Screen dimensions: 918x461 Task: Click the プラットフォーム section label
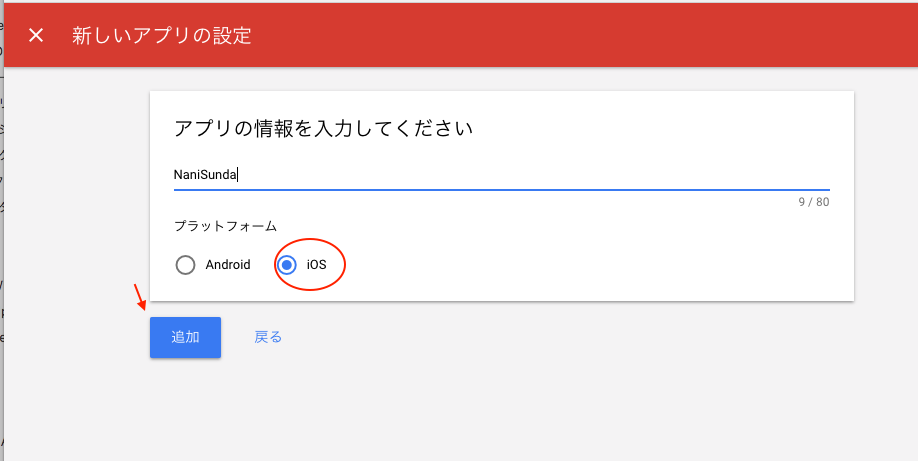[225, 226]
